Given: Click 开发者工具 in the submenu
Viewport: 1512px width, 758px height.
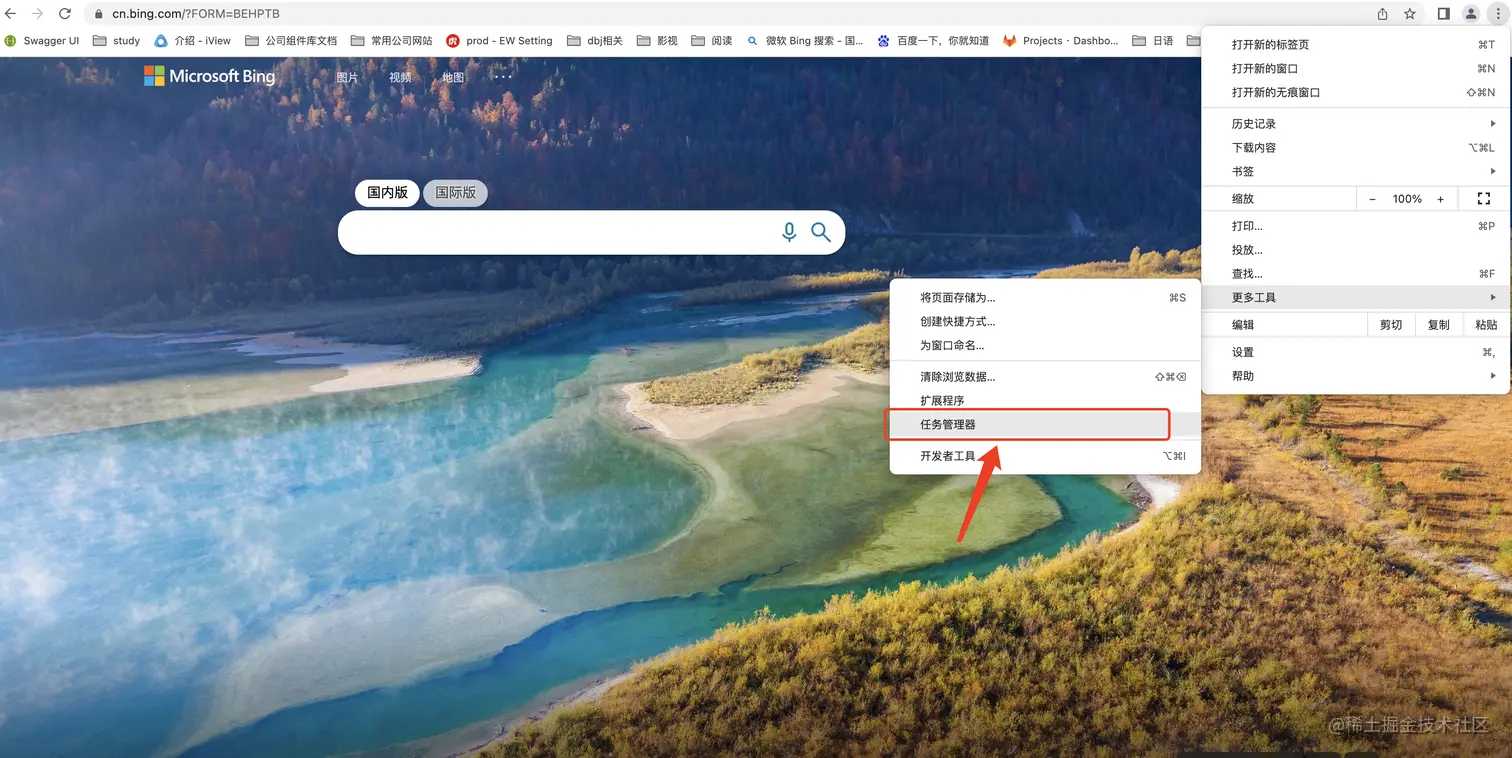Looking at the screenshot, I should (x=946, y=455).
